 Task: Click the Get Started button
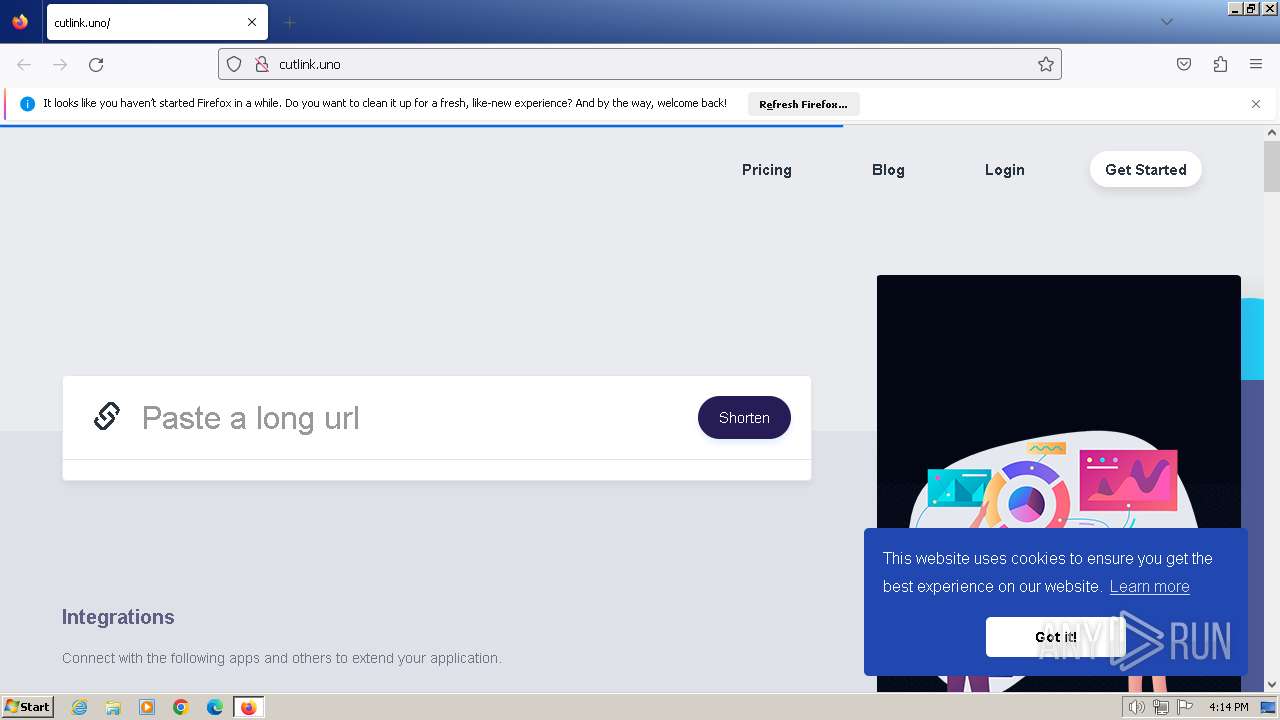1146,170
